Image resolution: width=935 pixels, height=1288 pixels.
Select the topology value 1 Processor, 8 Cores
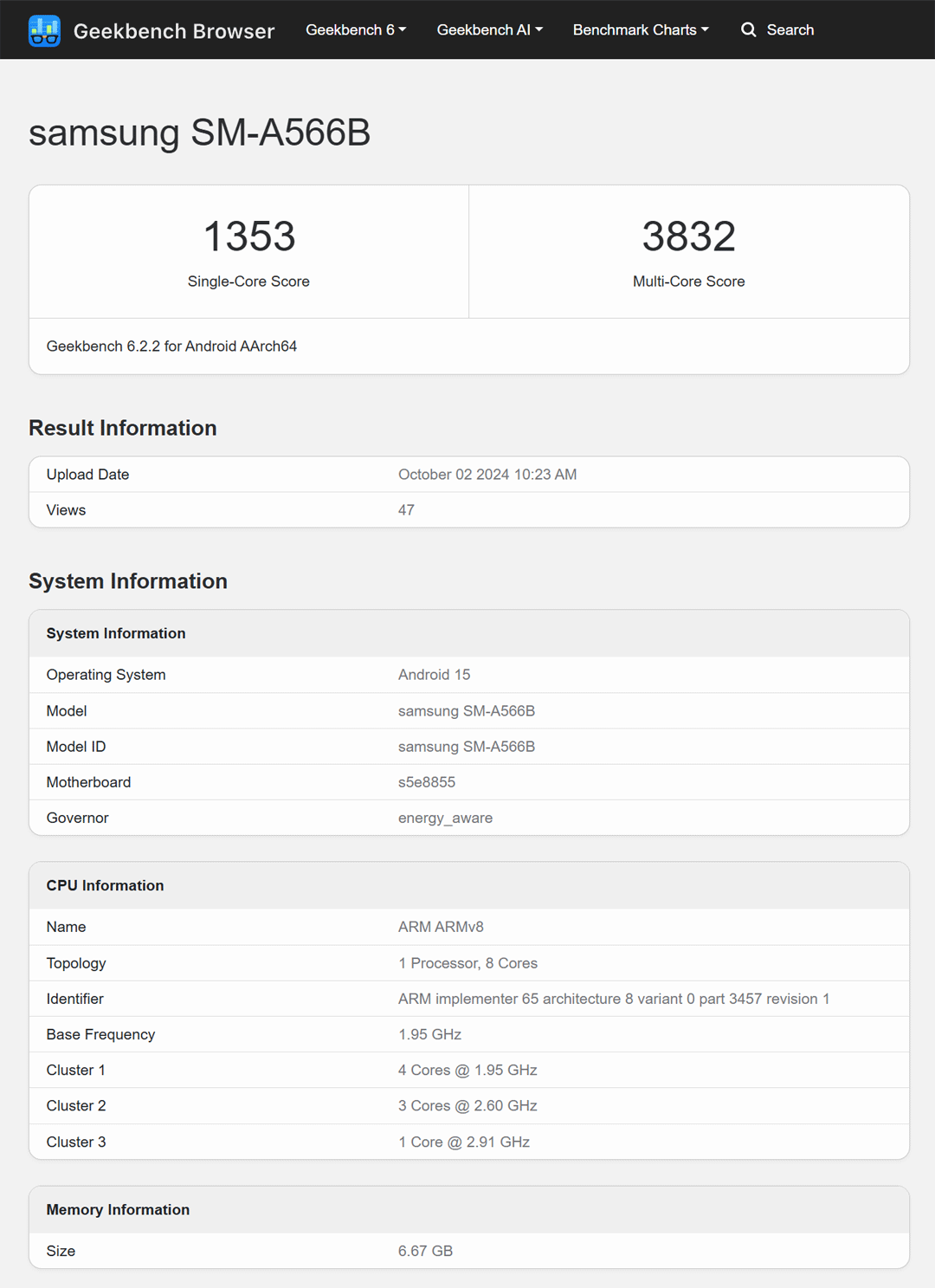pyautogui.click(x=467, y=963)
